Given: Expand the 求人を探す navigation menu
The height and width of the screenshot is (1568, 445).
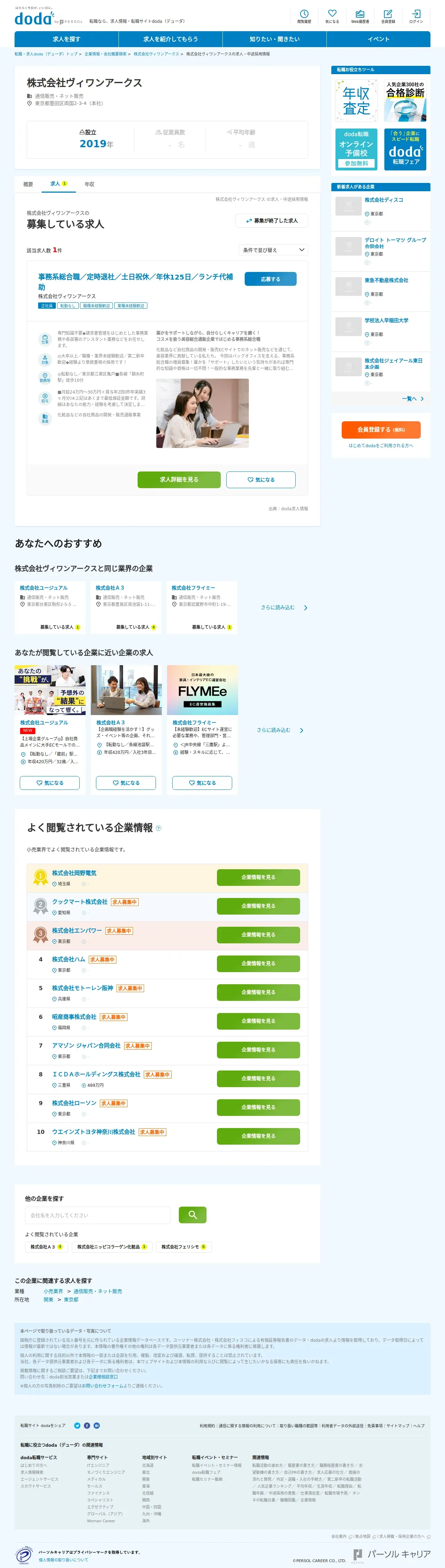Looking at the screenshot, I should click(x=66, y=39).
